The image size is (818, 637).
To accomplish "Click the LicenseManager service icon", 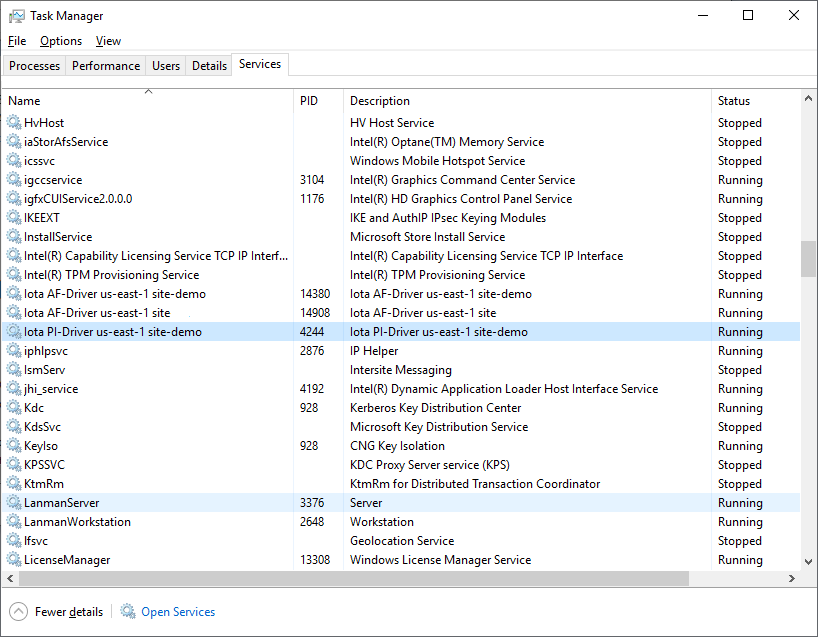I will click(14, 560).
